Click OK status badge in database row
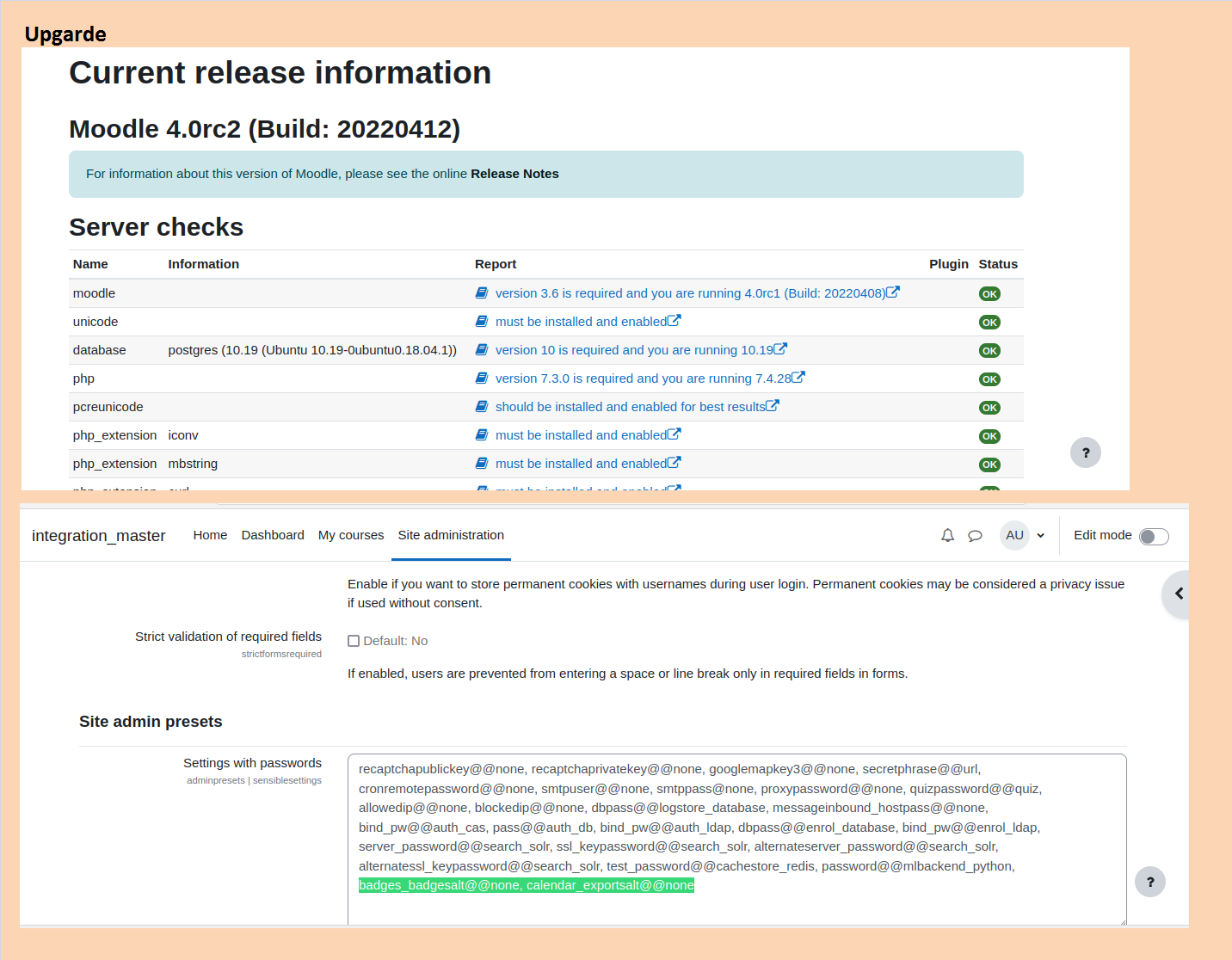Viewport: 1232px width, 960px height. coord(989,351)
